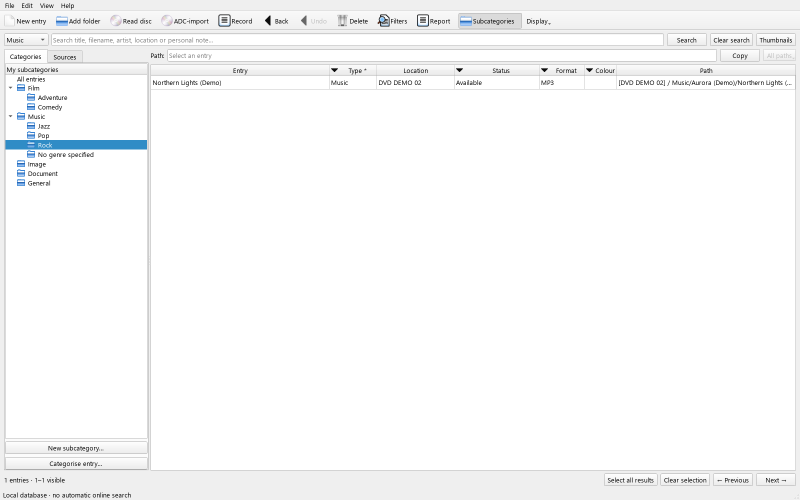Select the Pop subcategory icon

pyautogui.click(x=31, y=136)
